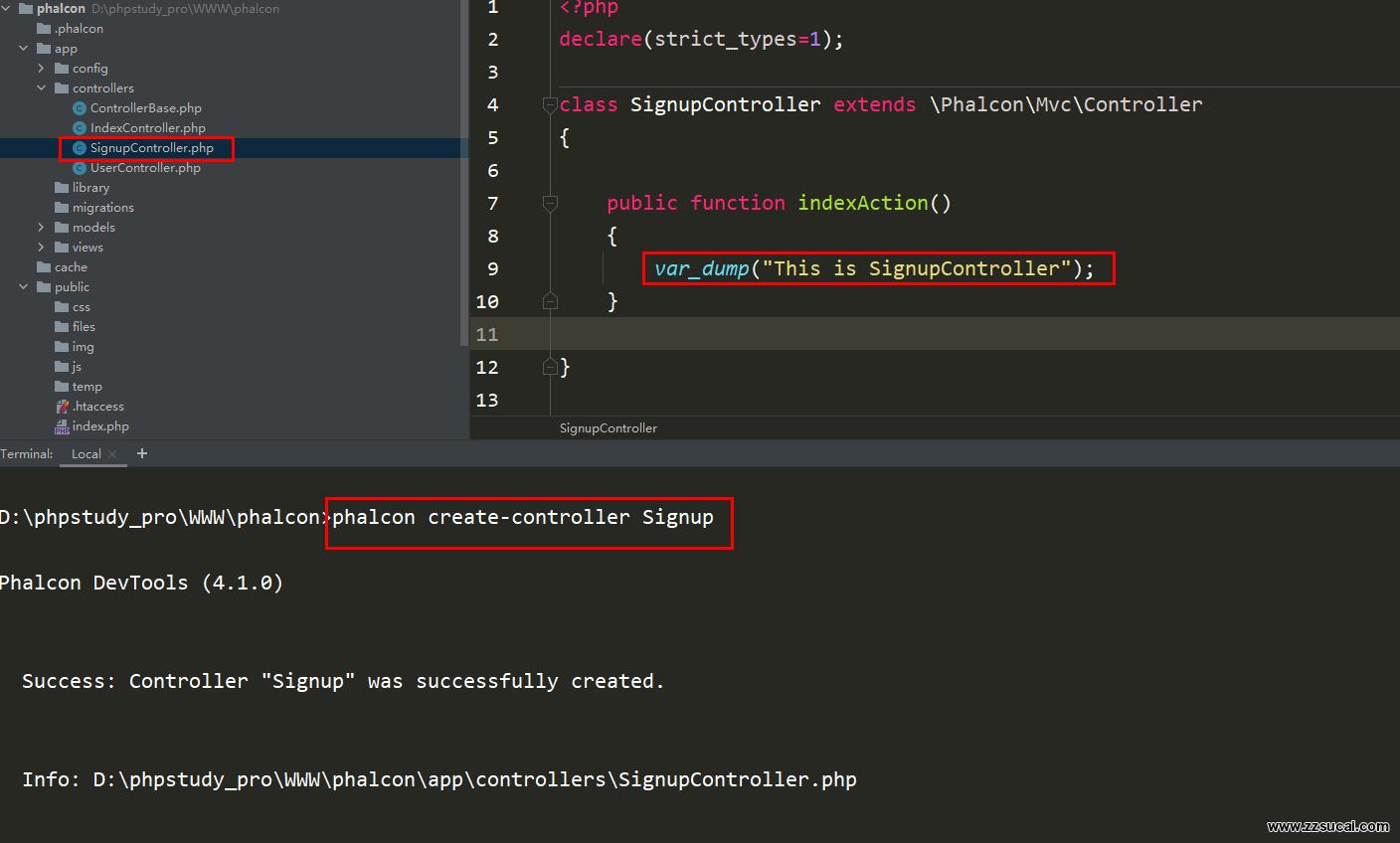Click the .htaccess file icon
Image resolution: width=1400 pixels, height=843 pixels.
click(62, 407)
